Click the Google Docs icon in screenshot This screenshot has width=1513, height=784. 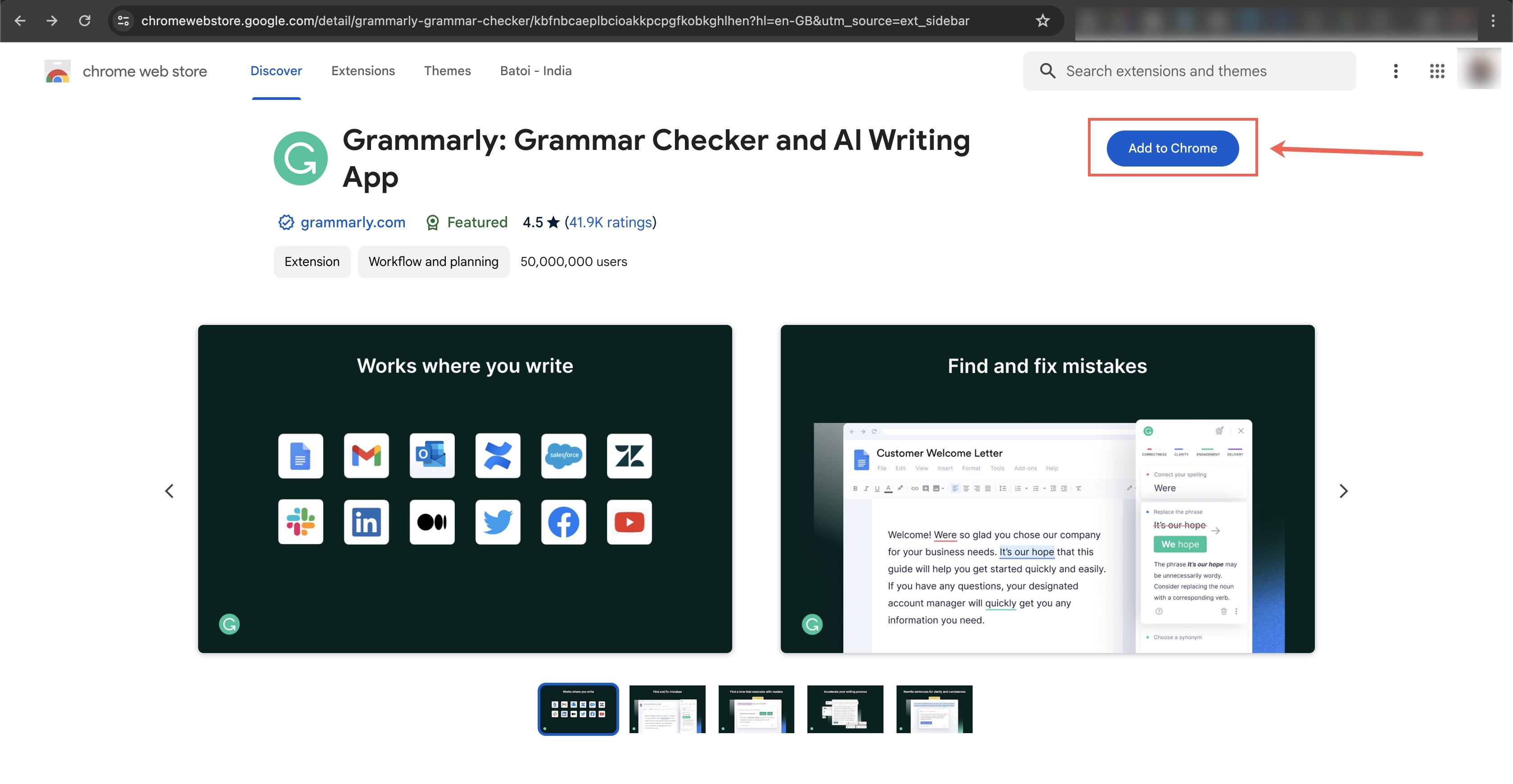pyautogui.click(x=301, y=456)
